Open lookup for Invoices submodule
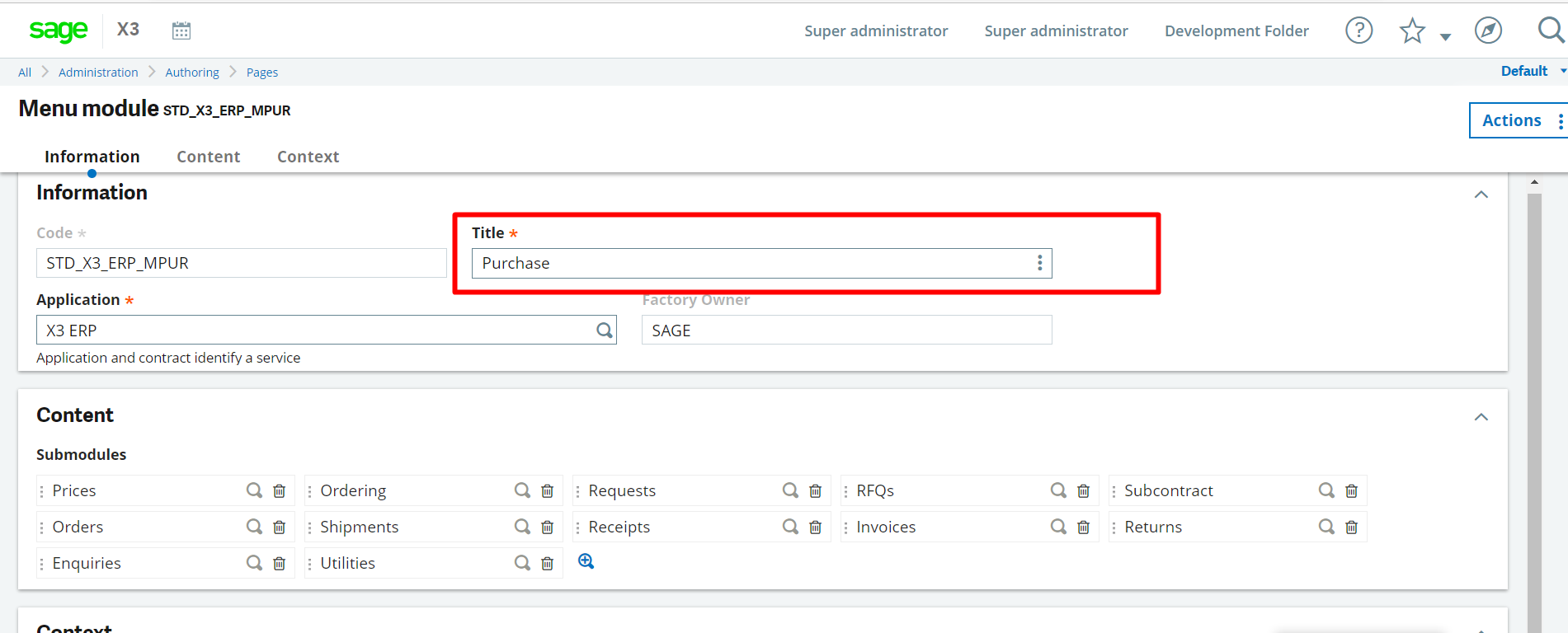Screen dimensions: 1568x633 pyautogui.click(x=1058, y=527)
